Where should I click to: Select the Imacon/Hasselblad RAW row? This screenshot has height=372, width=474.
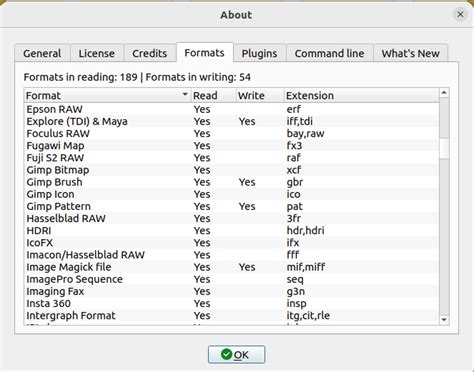(232, 255)
